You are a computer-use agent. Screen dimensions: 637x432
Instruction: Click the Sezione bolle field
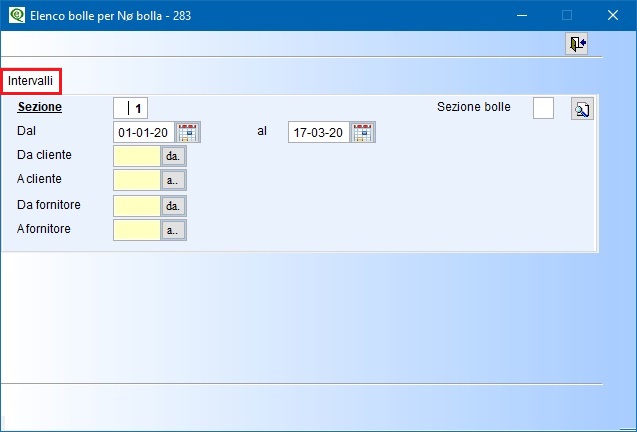coord(543,108)
